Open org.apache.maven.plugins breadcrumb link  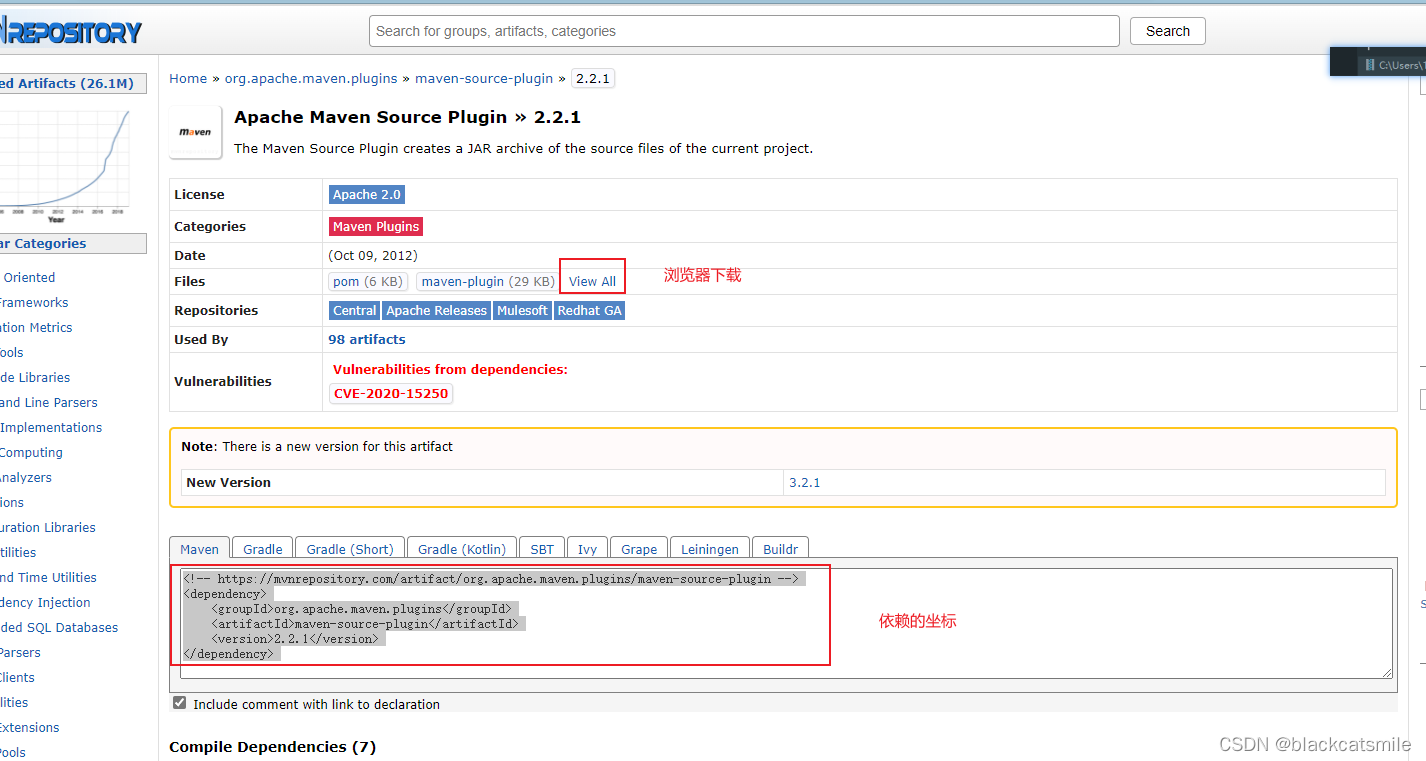point(311,78)
